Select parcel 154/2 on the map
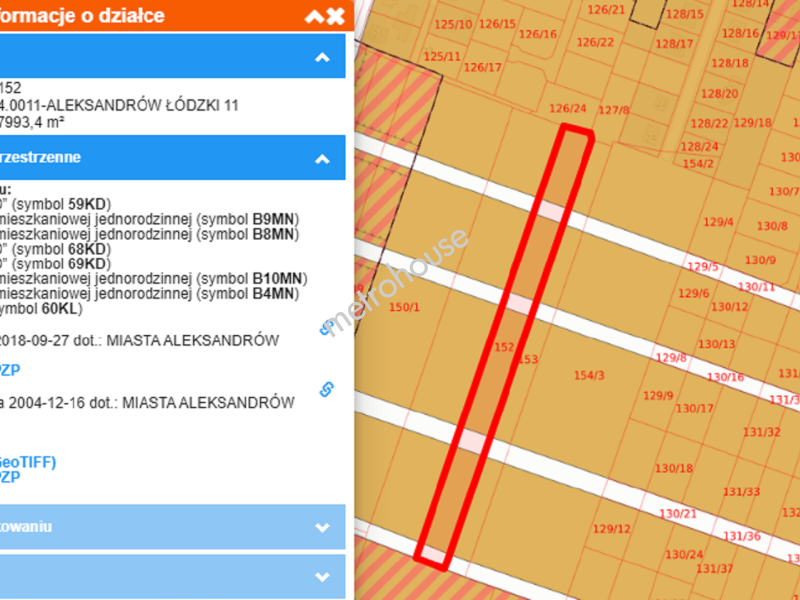Viewport: 800px width, 600px height. (x=698, y=163)
